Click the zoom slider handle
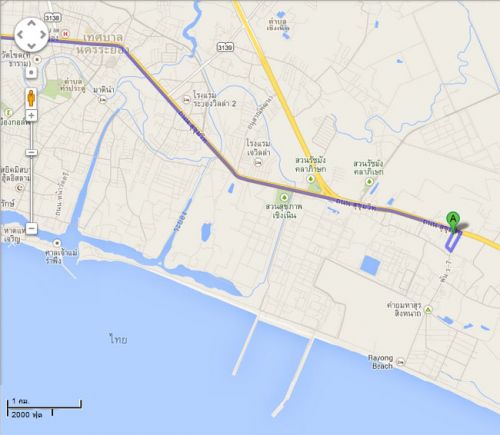 31,153
